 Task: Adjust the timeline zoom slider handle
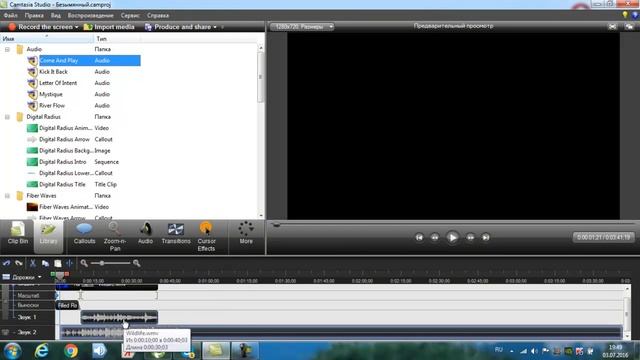[102, 263]
